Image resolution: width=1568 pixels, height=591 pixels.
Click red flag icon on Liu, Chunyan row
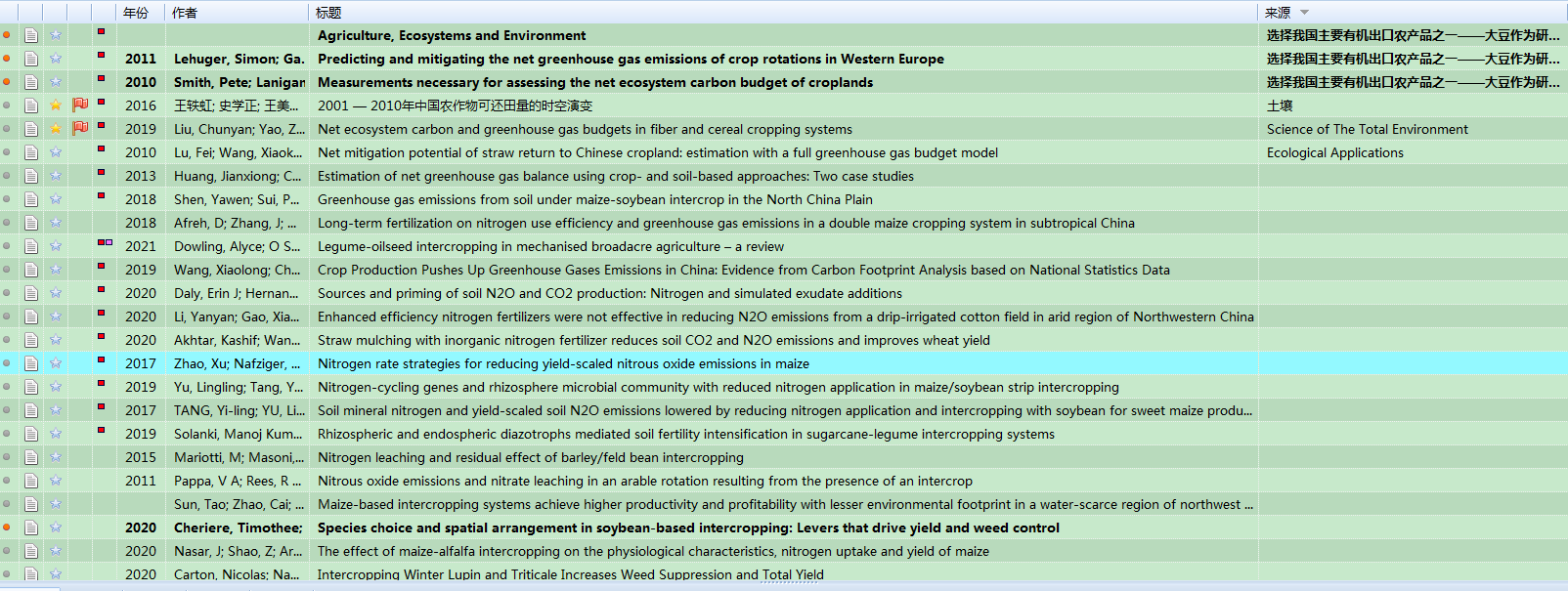(x=80, y=128)
